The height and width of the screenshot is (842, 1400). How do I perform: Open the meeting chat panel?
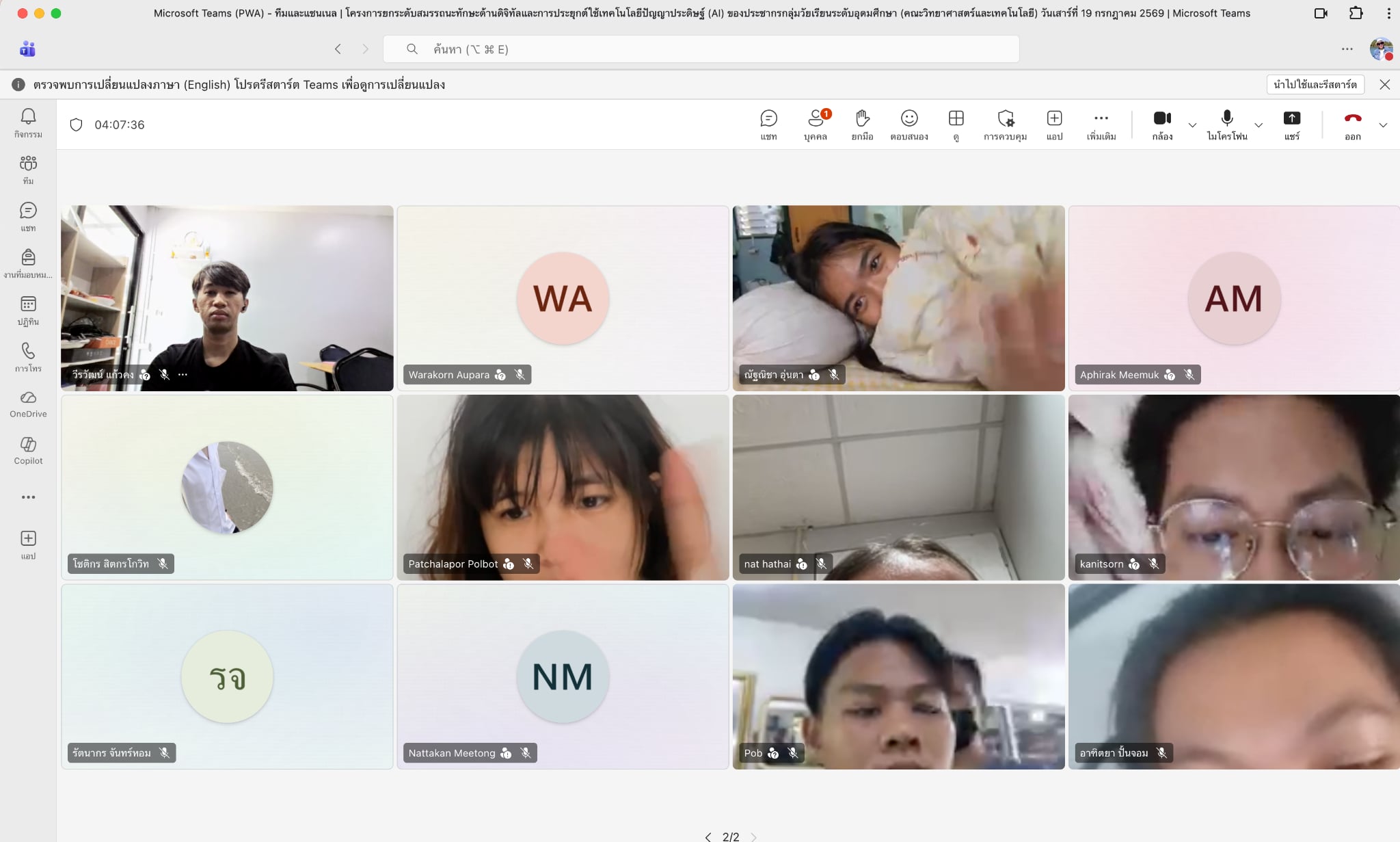768,125
